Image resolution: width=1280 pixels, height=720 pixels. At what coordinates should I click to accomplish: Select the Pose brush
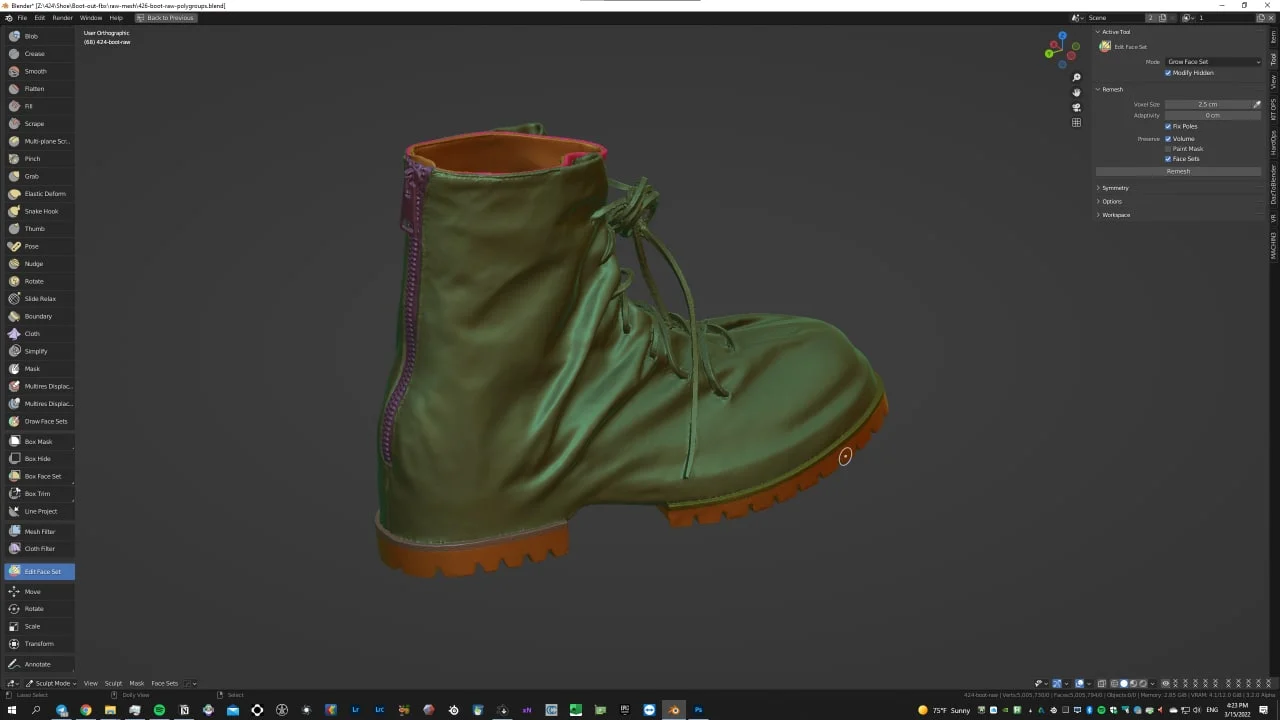pos(39,246)
